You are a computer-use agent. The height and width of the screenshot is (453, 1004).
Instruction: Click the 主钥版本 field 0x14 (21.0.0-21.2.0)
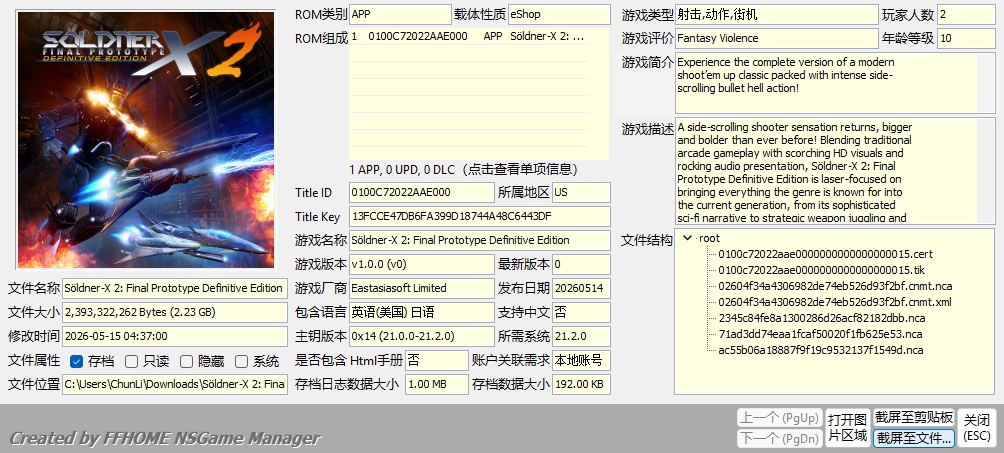pyautogui.click(x=421, y=336)
